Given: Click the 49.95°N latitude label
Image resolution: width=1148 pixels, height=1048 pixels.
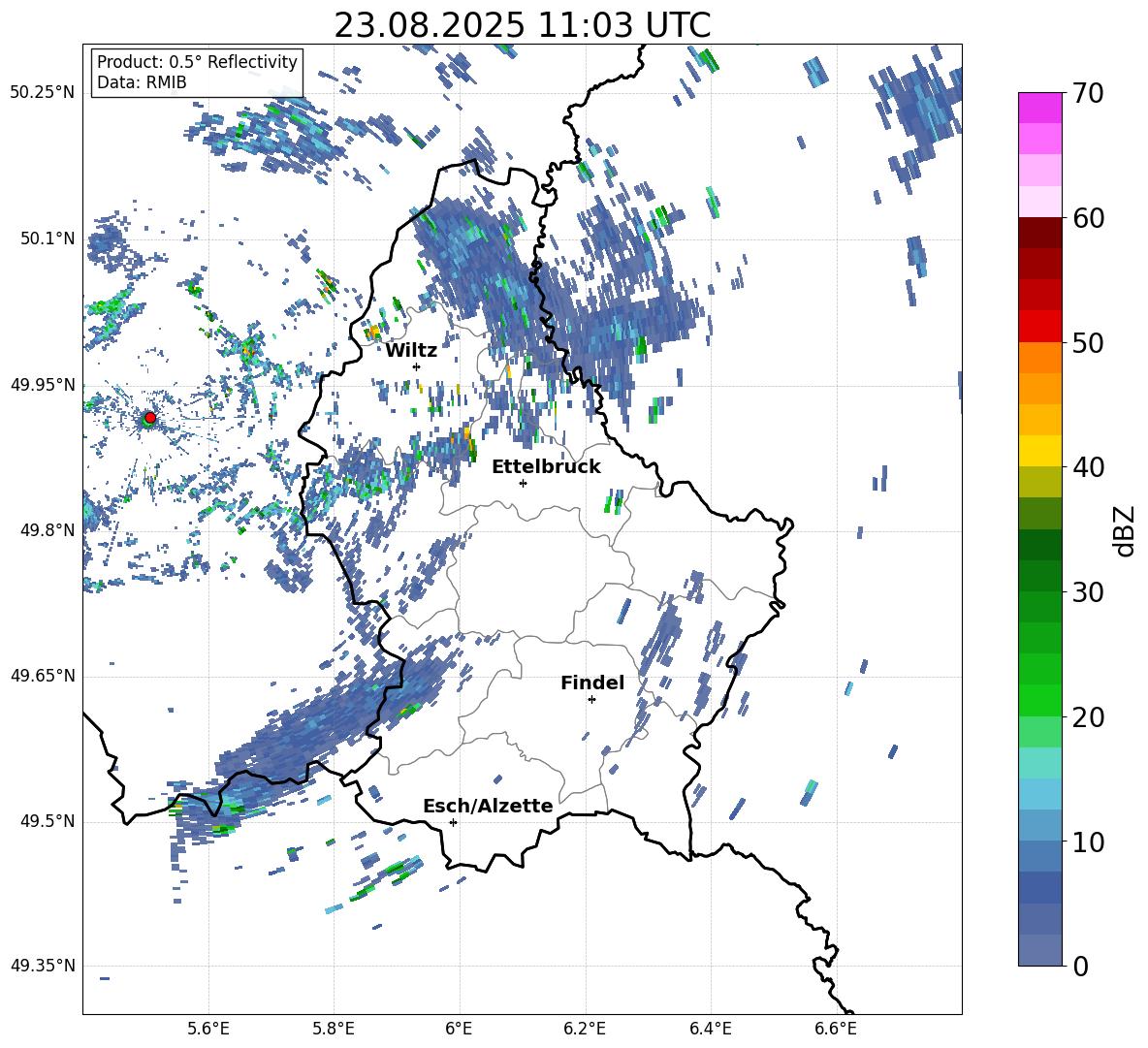Looking at the screenshot, I should 43,385.
